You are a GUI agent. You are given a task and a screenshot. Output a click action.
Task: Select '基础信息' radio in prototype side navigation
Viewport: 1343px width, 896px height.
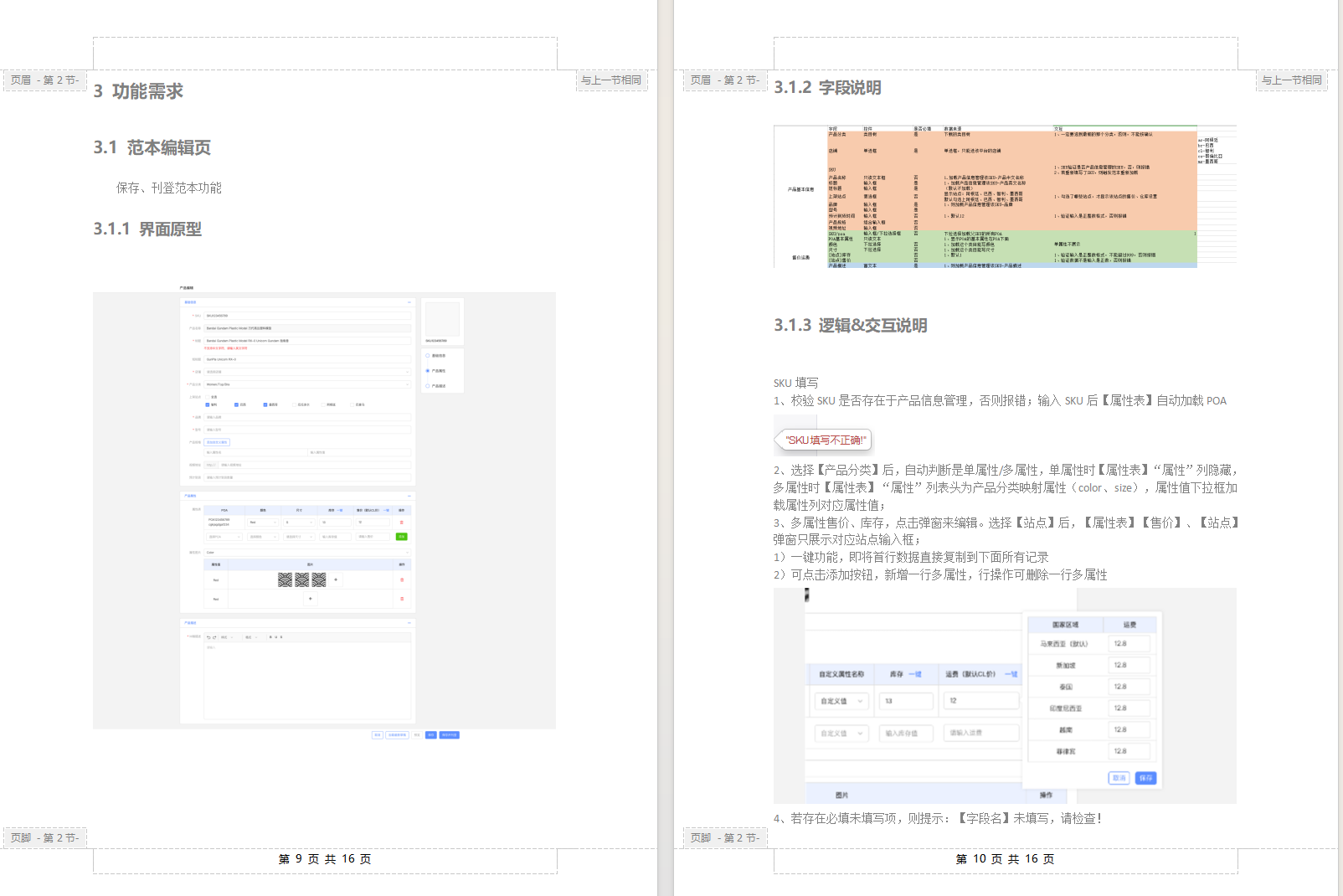(x=428, y=356)
